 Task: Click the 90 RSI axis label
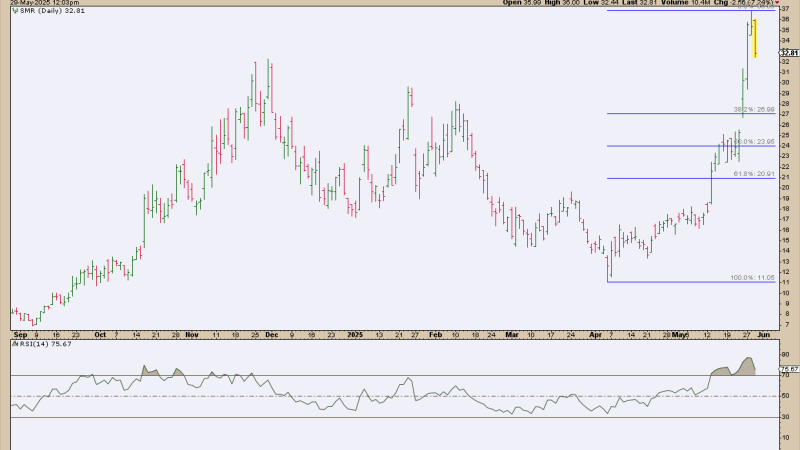[x=785, y=355]
